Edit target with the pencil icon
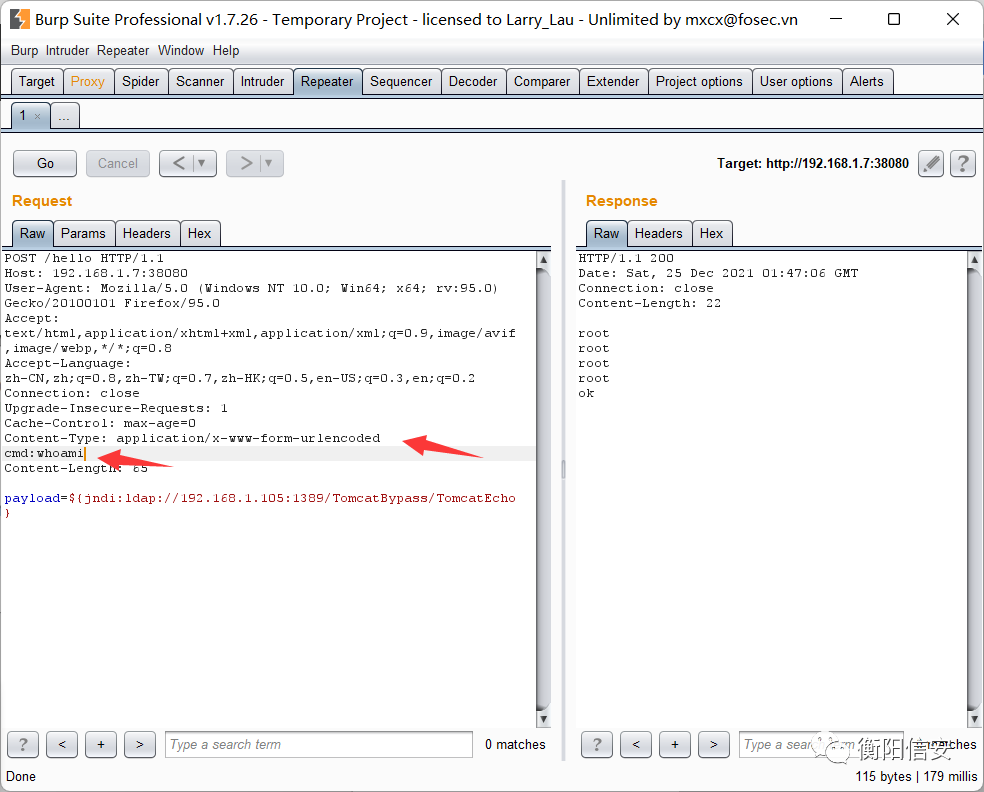Image resolution: width=984 pixels, height=792 pixels. pos(931,164)
